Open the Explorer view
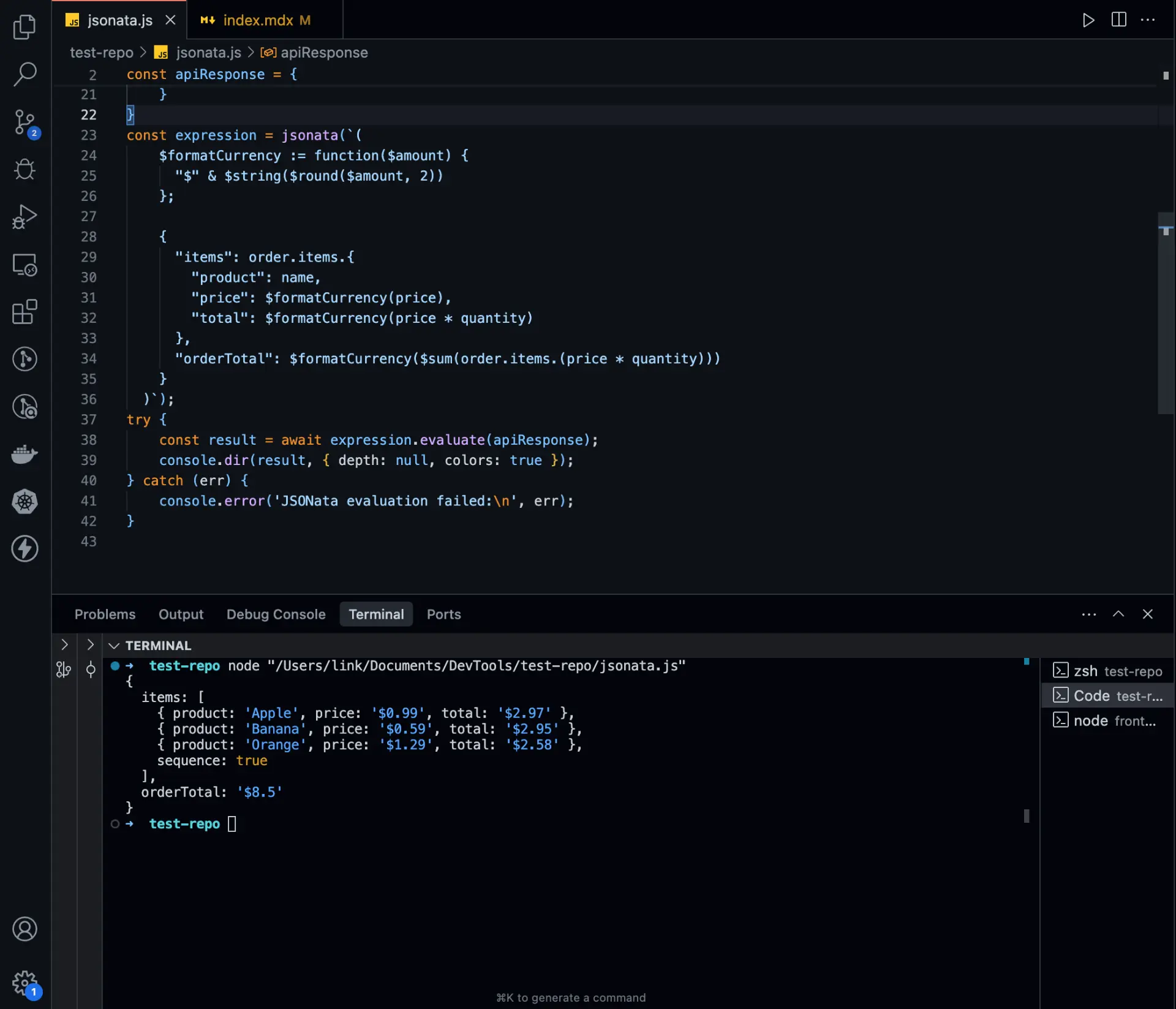 24,27
